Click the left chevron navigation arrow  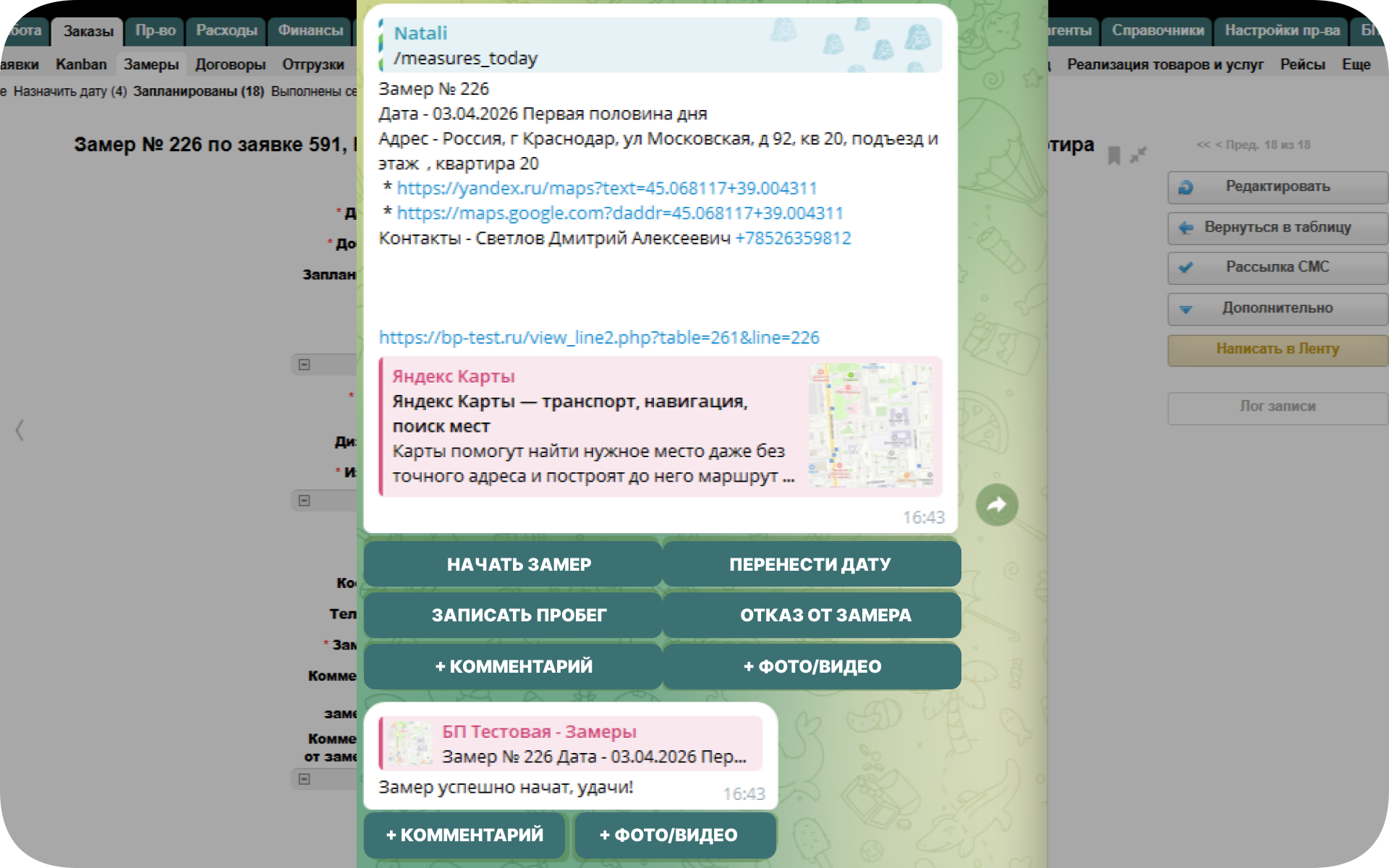point(20,430)
